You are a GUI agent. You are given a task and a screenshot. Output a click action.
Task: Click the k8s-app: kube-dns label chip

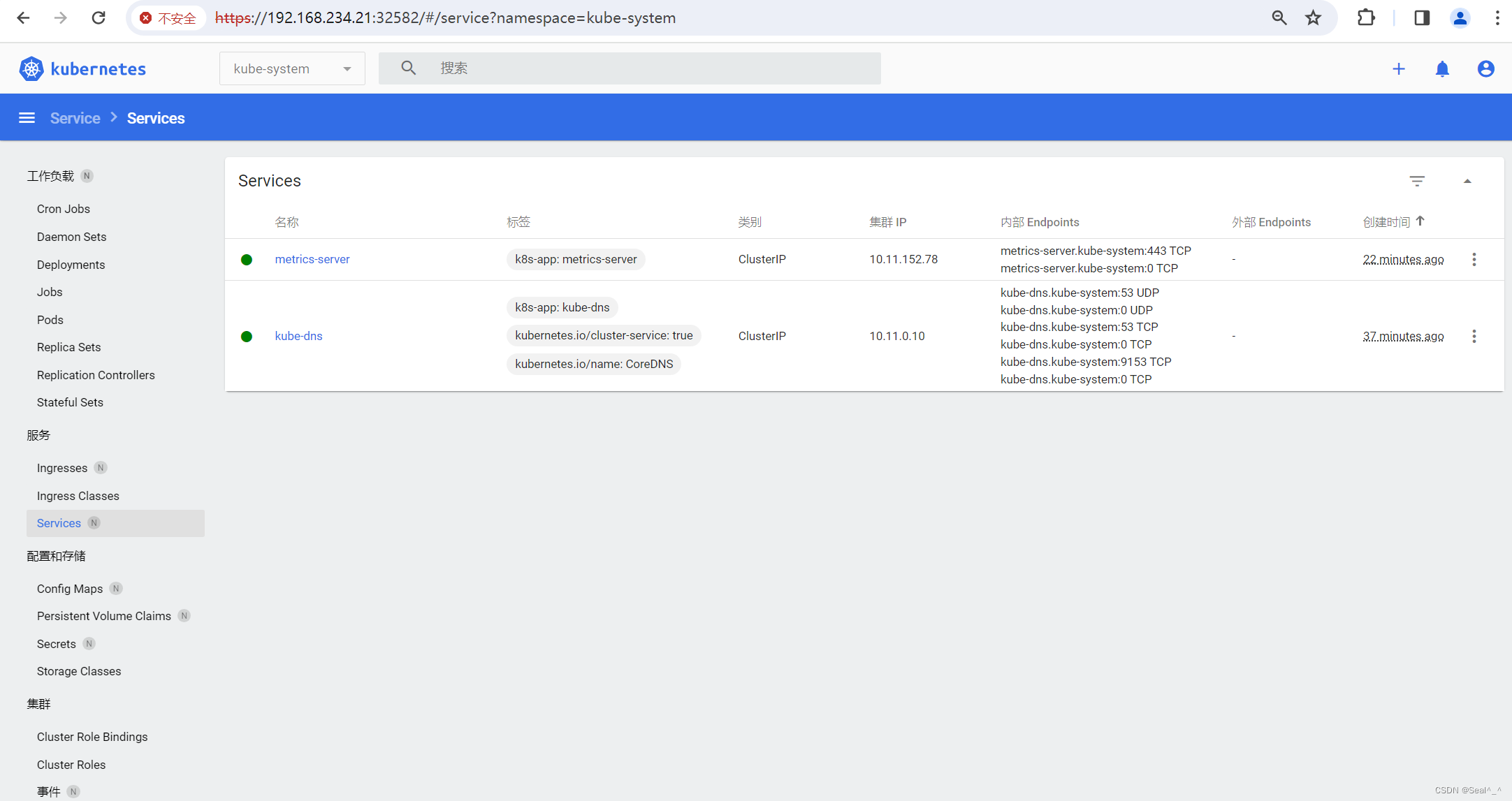(x=562, y=307)
